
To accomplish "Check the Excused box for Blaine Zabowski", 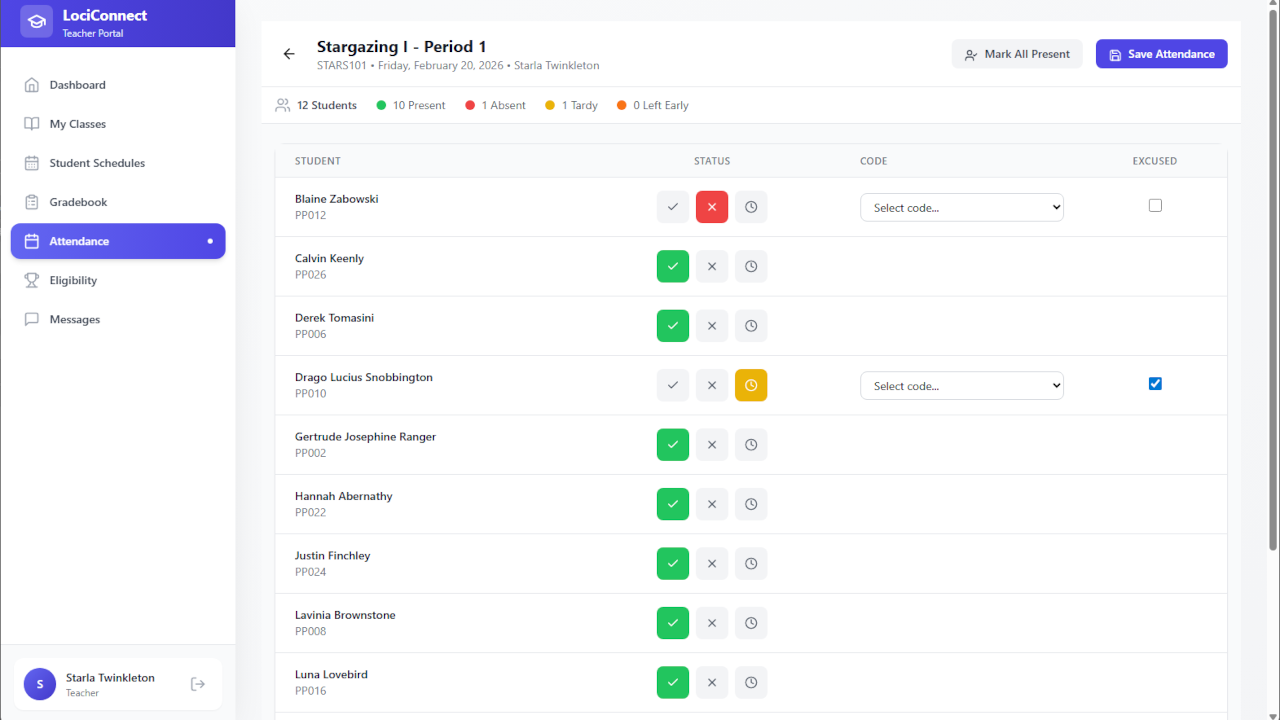I will tap(1155, 205).
